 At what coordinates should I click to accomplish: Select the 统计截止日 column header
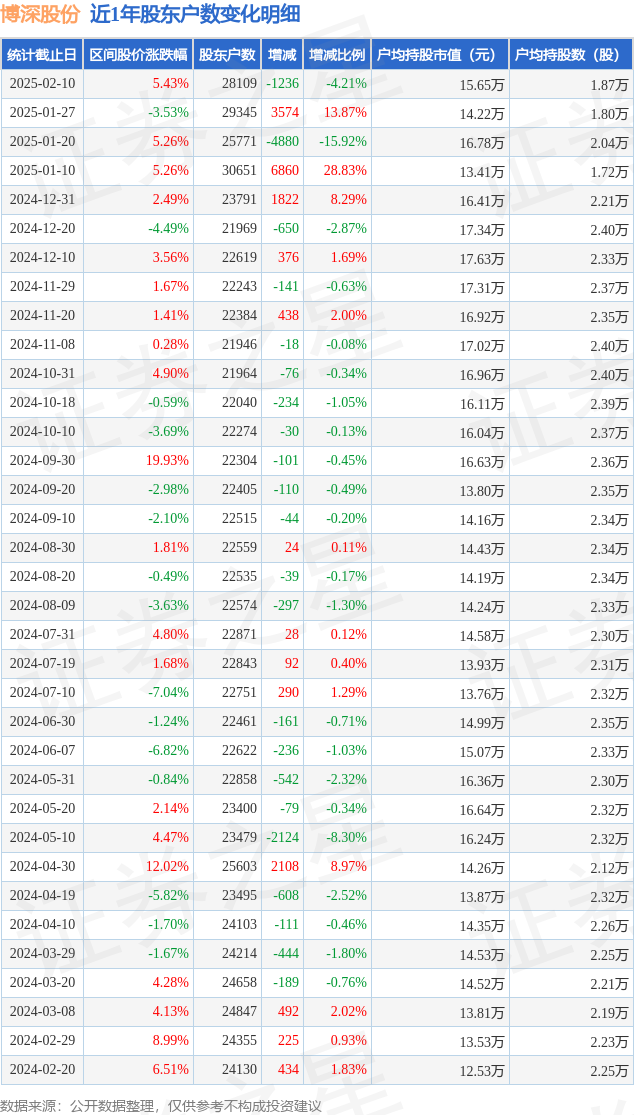42,55
